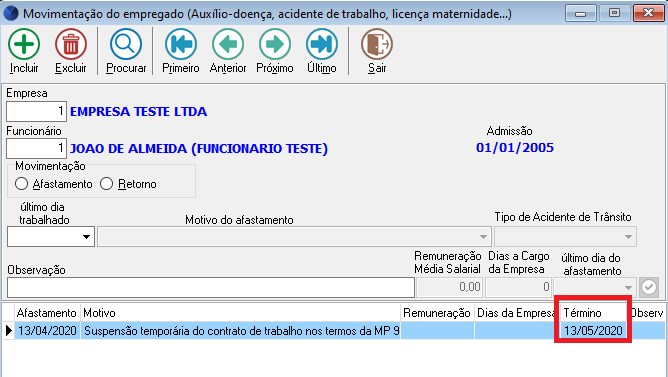The width and height of the screenshot is (668, 377).
Task: Select the Retorno radio button
Action: [x=107, y=184]
